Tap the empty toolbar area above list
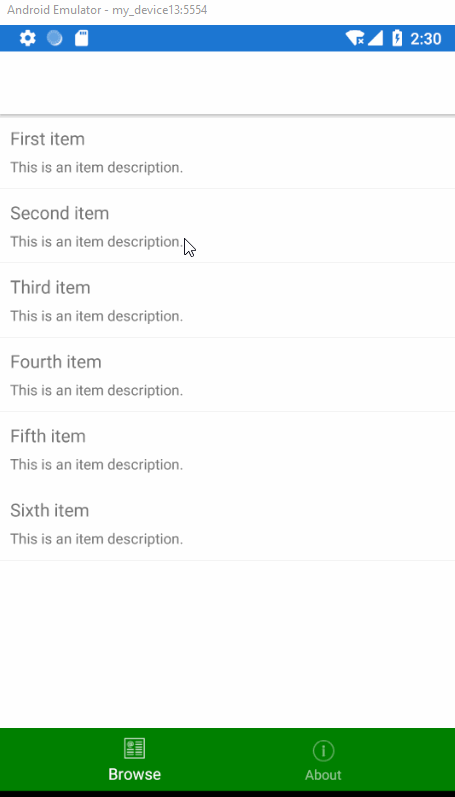 pos(227,83)
